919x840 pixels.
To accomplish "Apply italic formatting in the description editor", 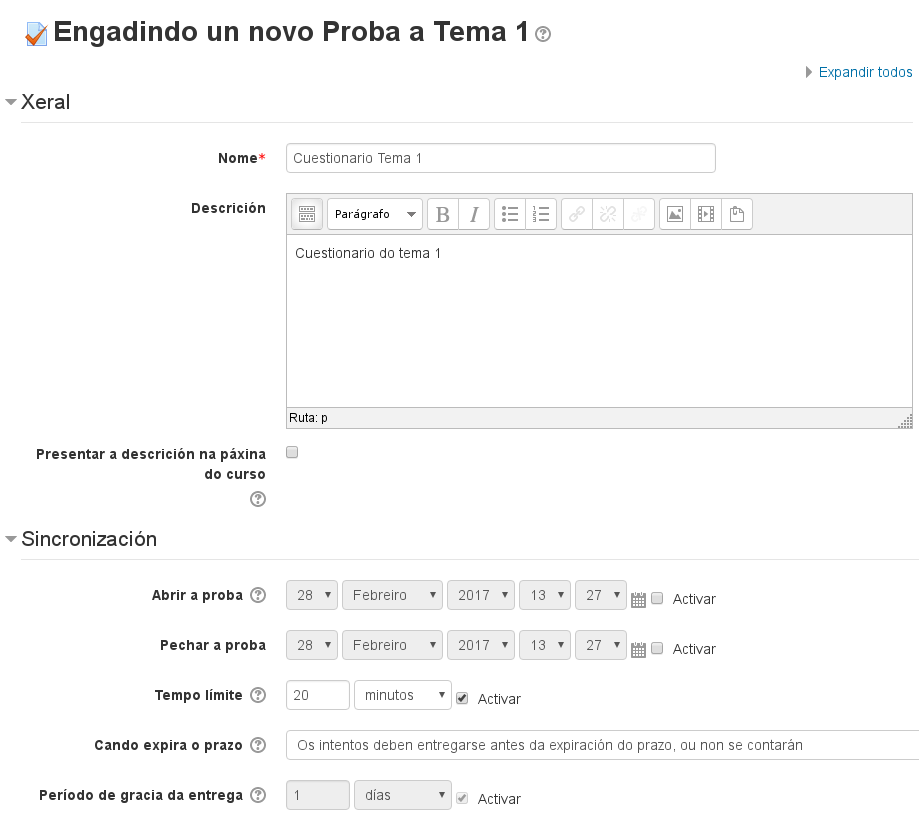I will coord(473,213).
